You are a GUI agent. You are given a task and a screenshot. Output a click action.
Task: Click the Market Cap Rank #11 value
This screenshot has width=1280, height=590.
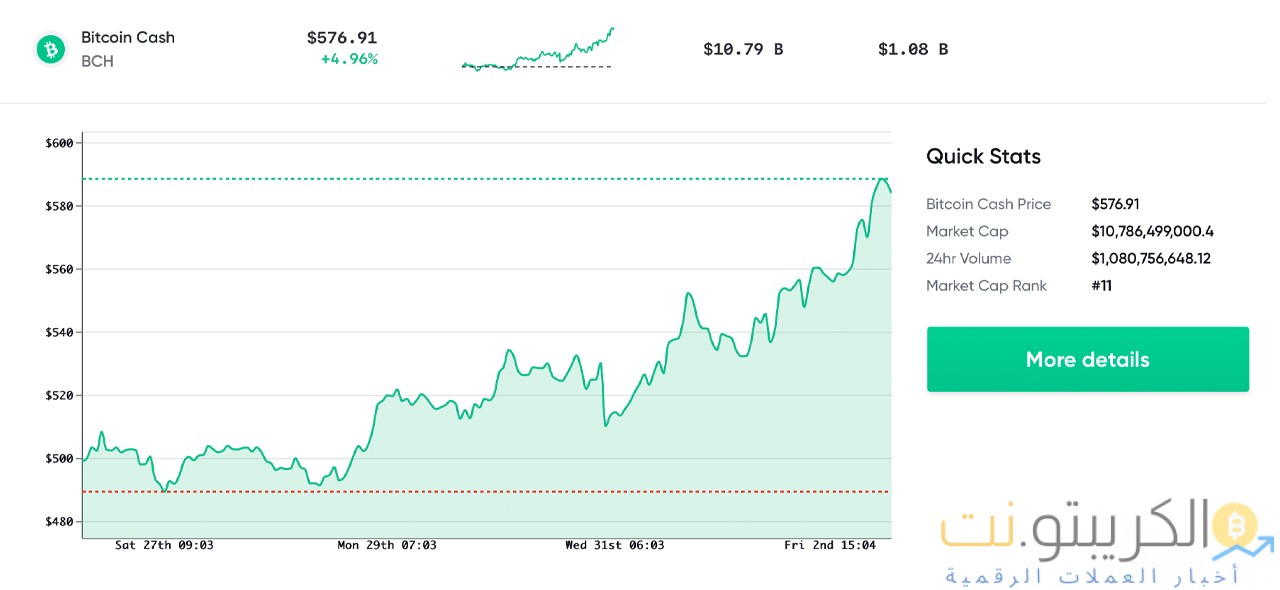(1101, 285)
